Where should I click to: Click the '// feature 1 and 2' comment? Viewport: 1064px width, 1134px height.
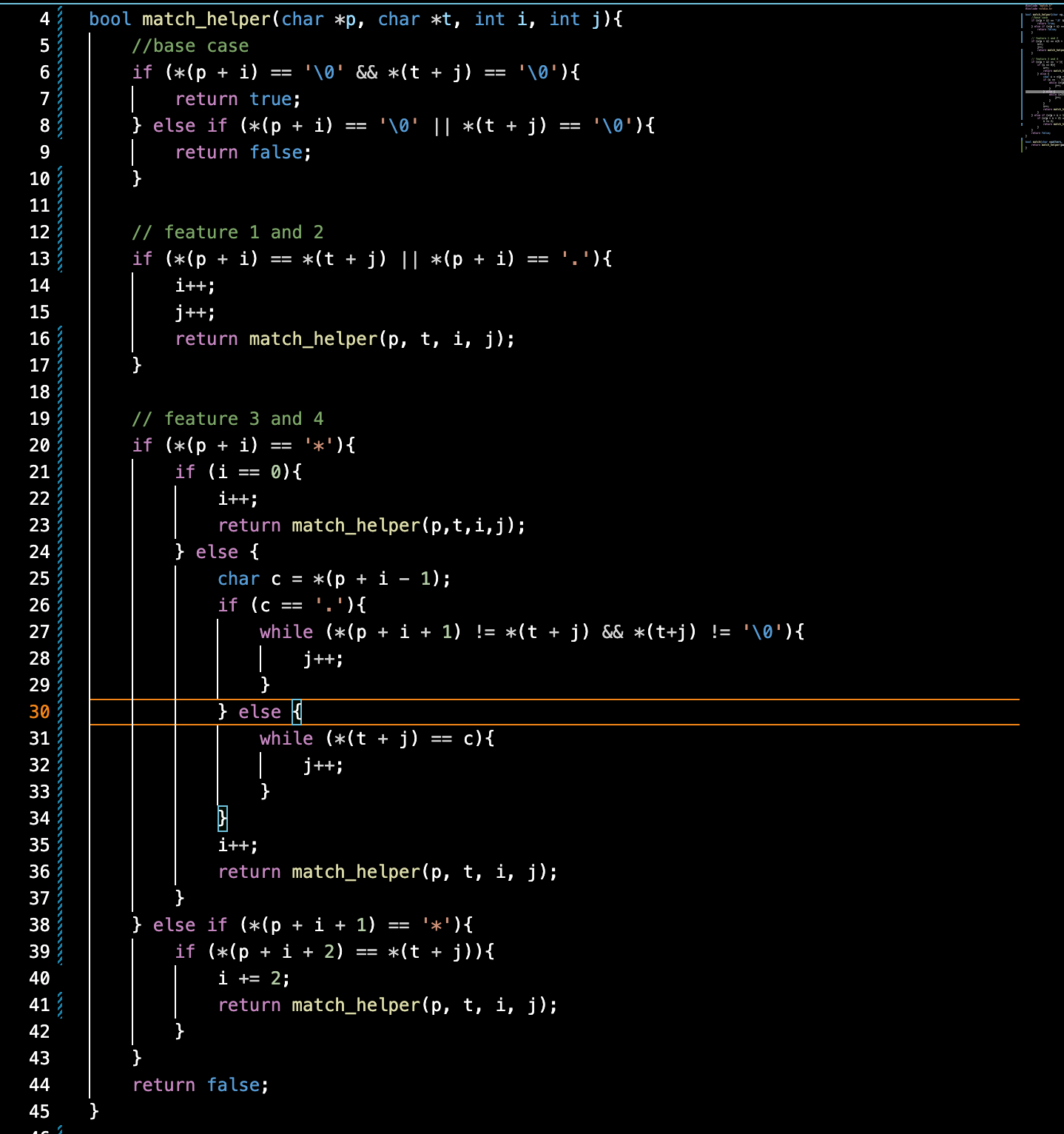pyautogui.click(x=227, y=232)
